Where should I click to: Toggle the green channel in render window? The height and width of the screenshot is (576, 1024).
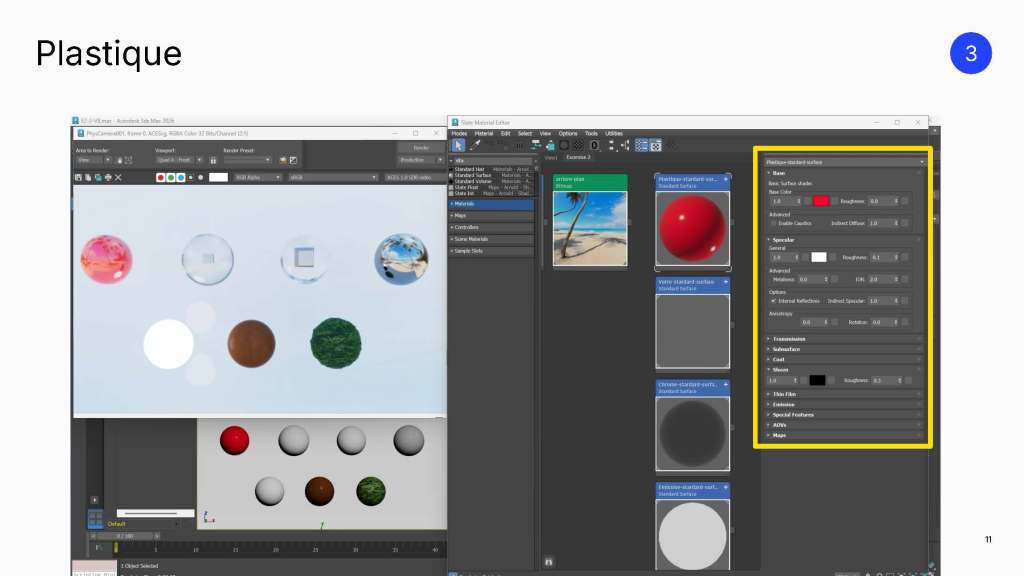click(170, 178)
